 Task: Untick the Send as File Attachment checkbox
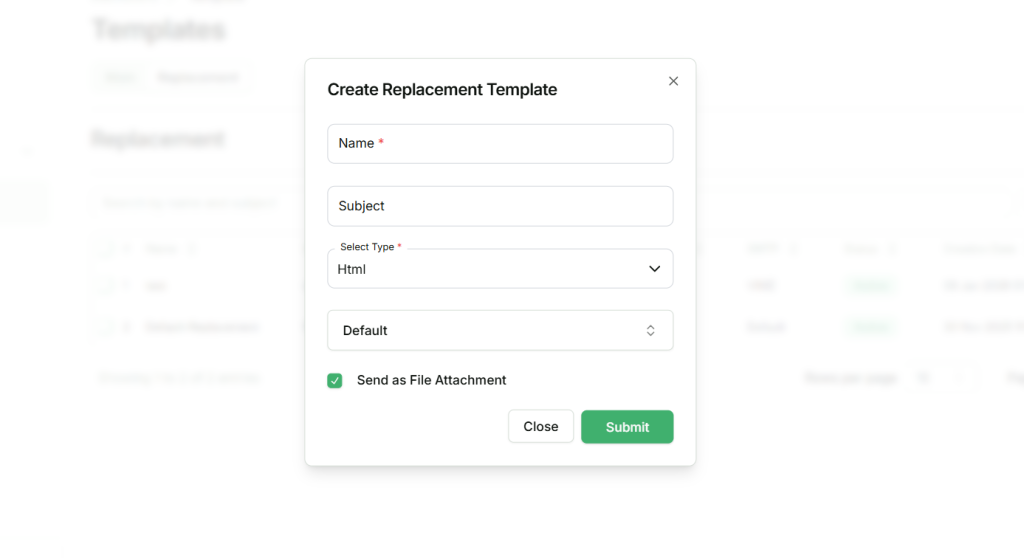coord(335,381)
